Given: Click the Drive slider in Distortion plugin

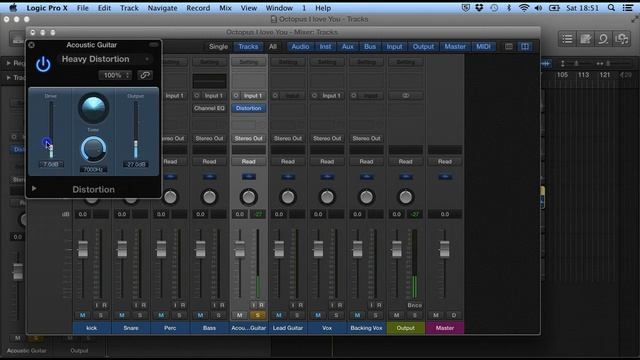Looking at the screenshot, I should [51, 130].
